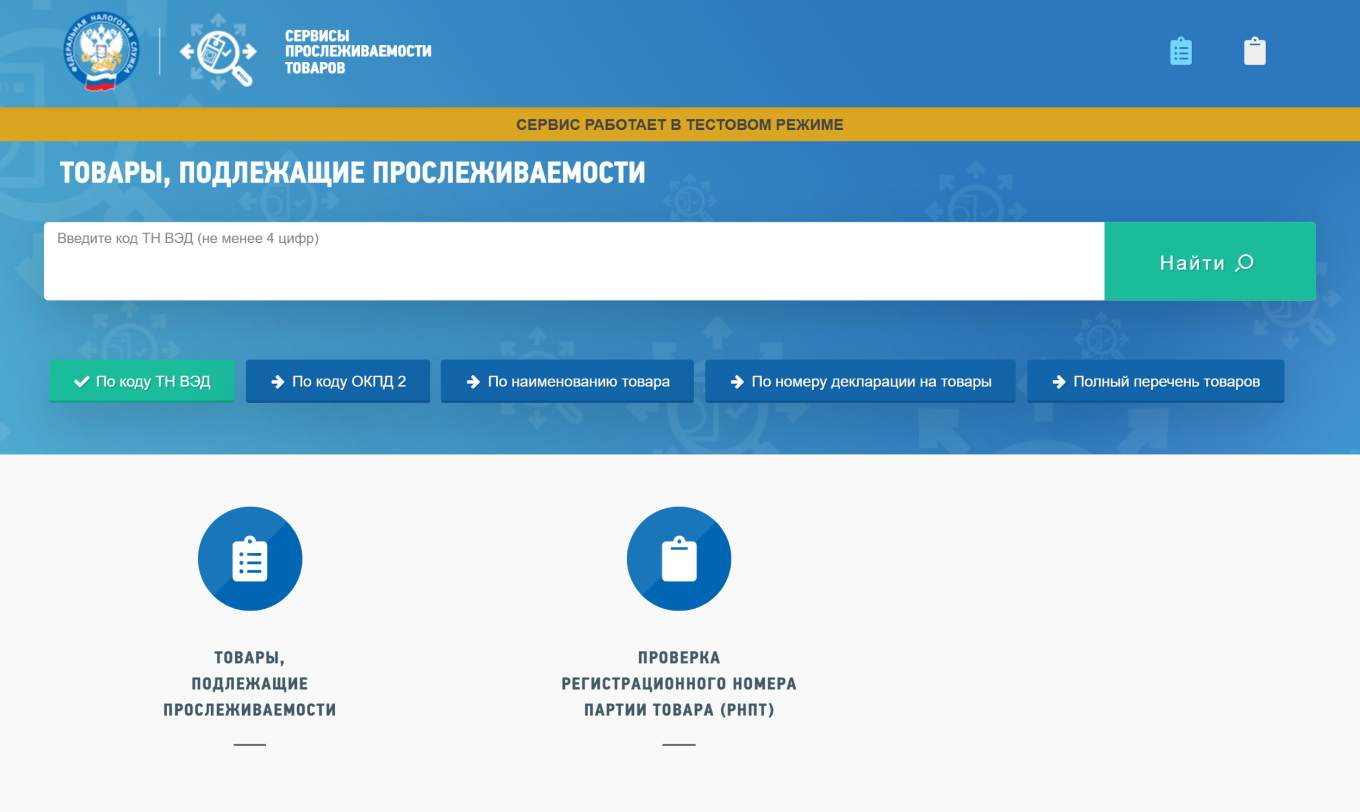Click the large Товары, подлежащие прослеживаемости circle icon
This screenshot has width=1360, height=812.
250,559
